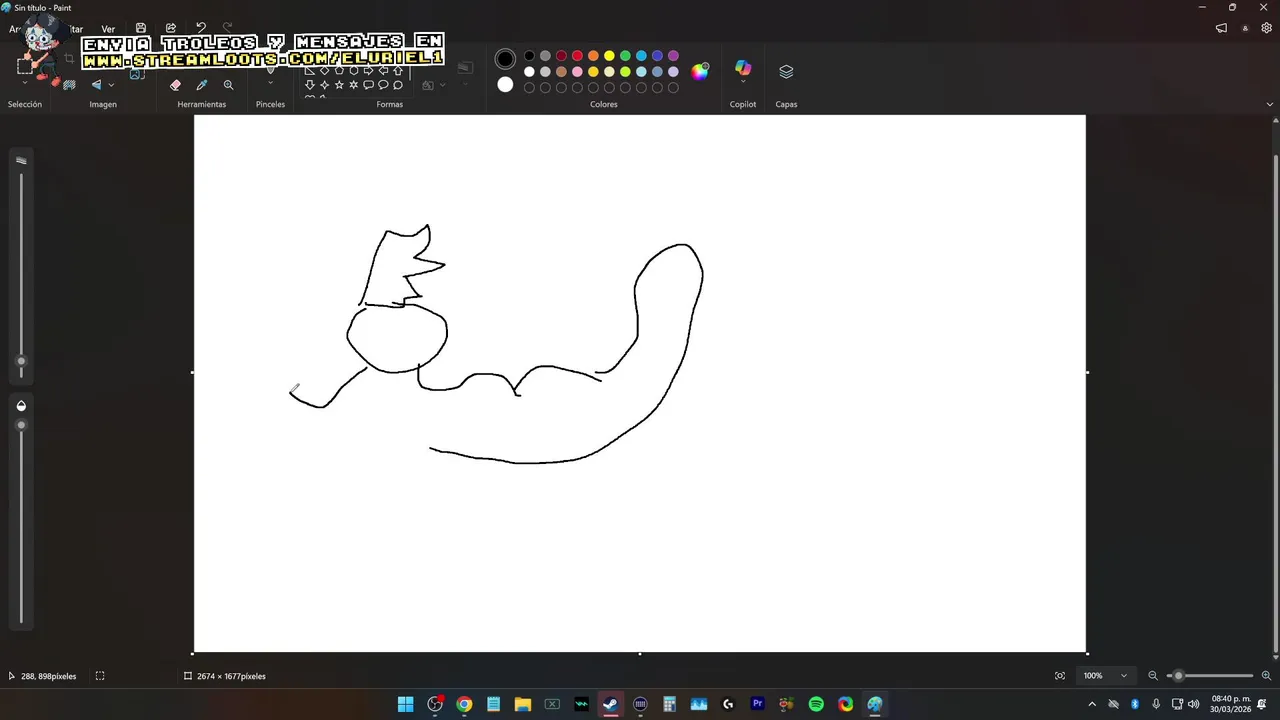Screen dimensions: 1280x720
Task: Click the brush size slider handle
Action: 21,361
